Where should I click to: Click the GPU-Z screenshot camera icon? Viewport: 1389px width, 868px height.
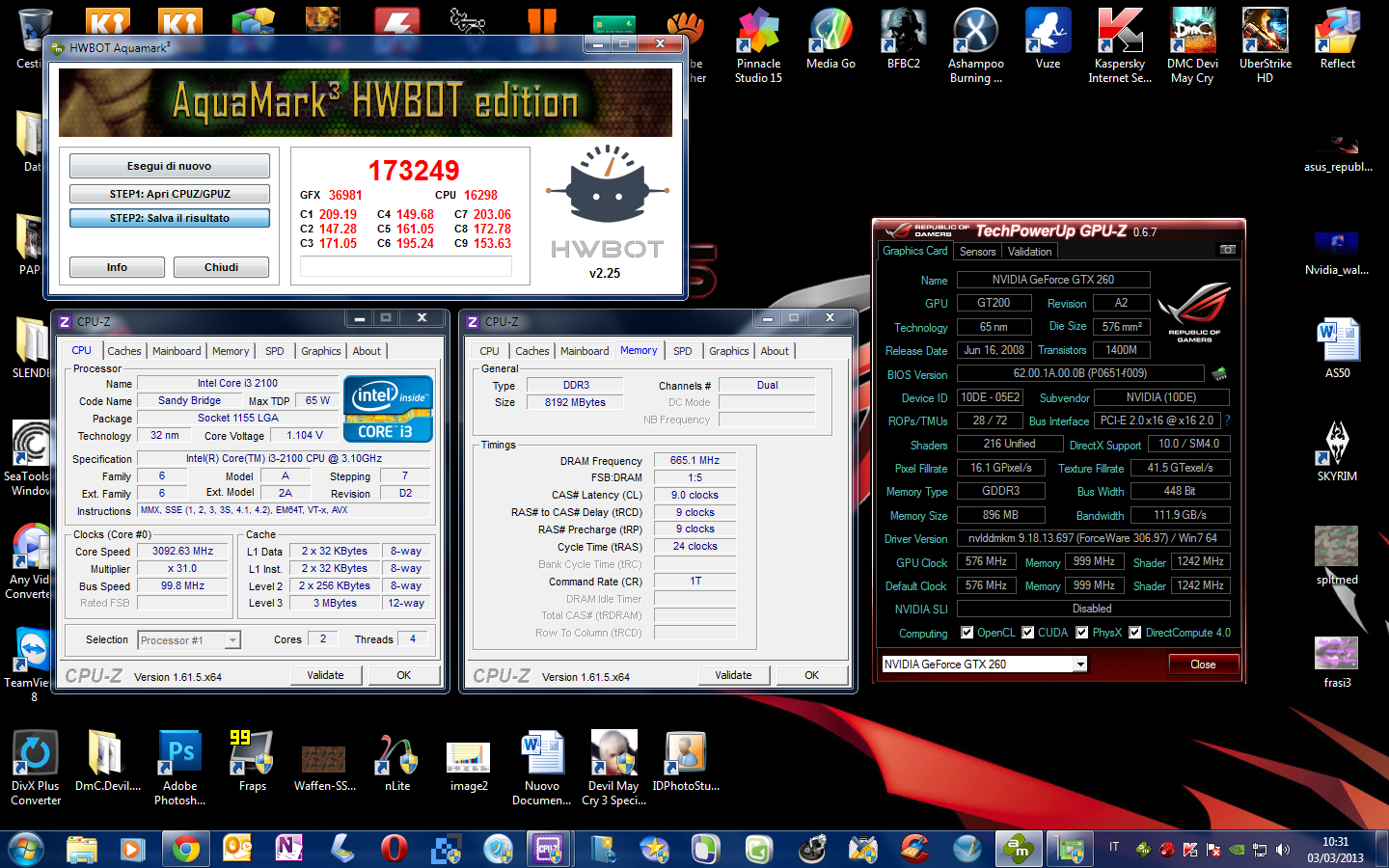point(1227,250)
